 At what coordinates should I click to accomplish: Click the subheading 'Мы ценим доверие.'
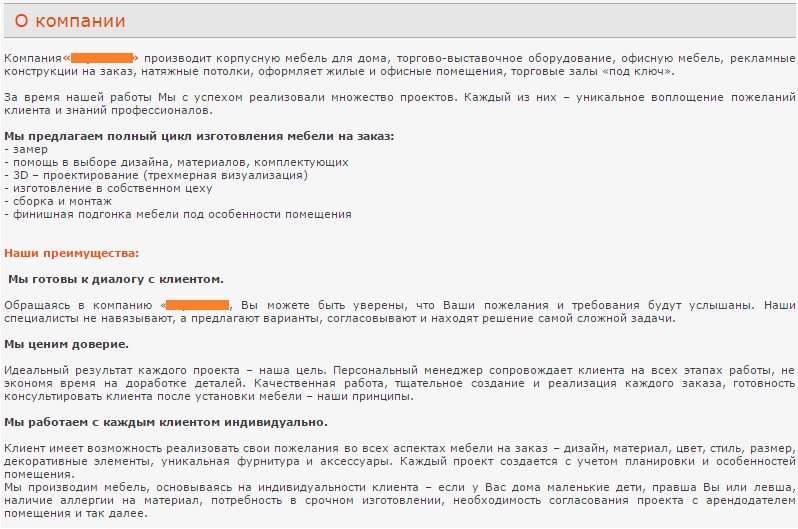(x=66, y=344)
